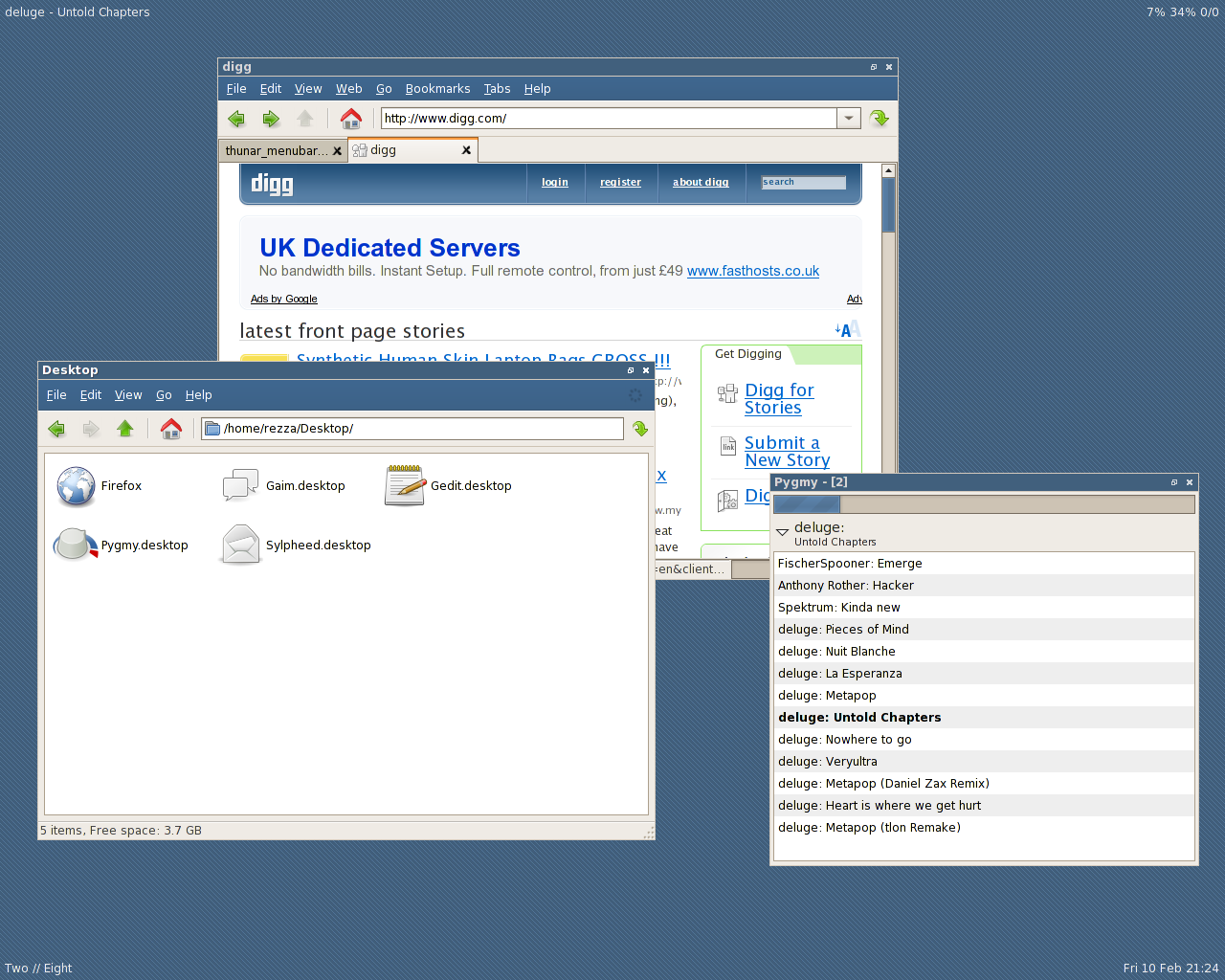Image resolution: width=1225 pixels, height=980 pixels.
Task: Select deluge: Veryultra track
Action: [x=984, y=762]
